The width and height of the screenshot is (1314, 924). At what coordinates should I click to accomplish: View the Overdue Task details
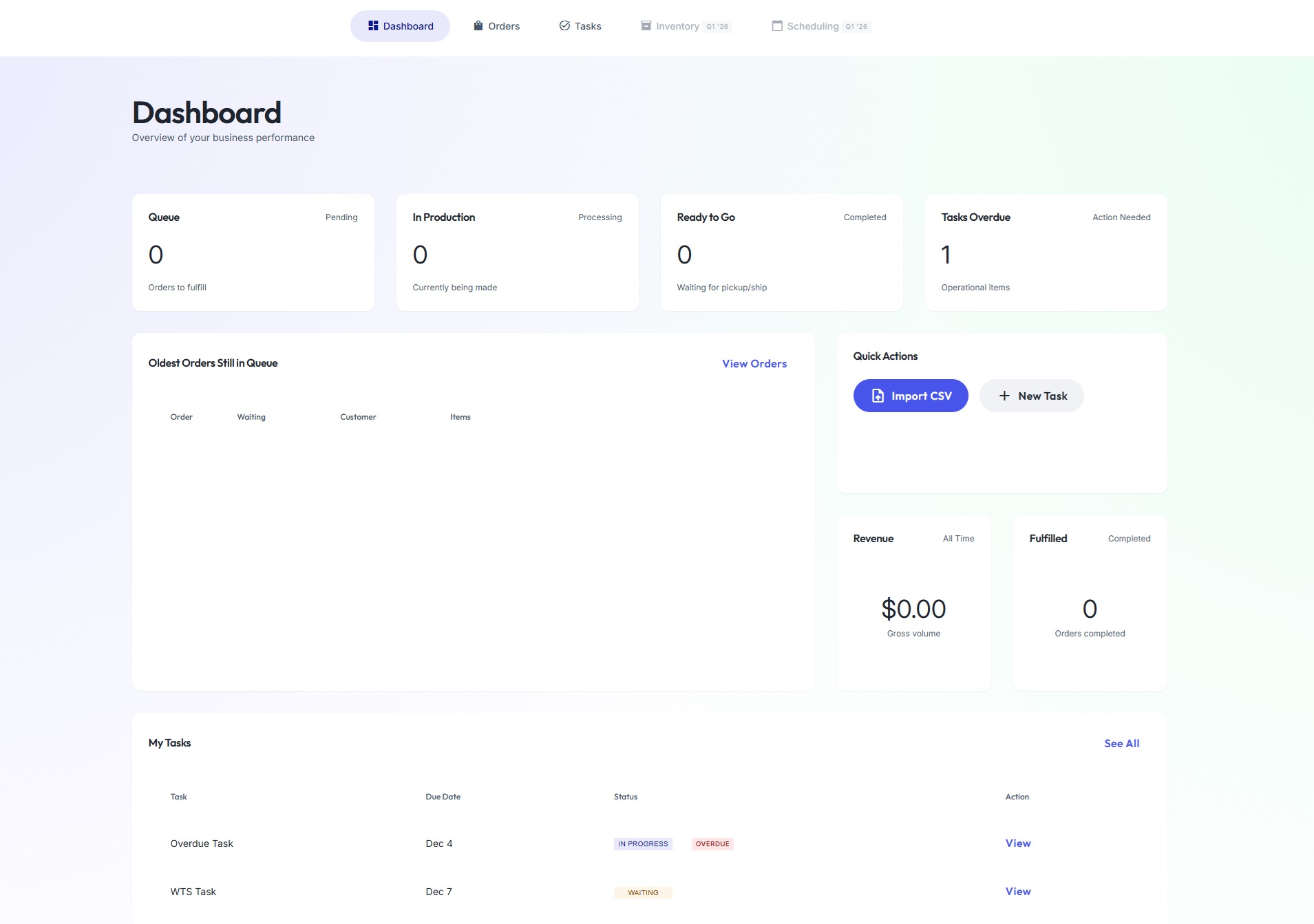pyautogui.click(x=1017, y=843)
